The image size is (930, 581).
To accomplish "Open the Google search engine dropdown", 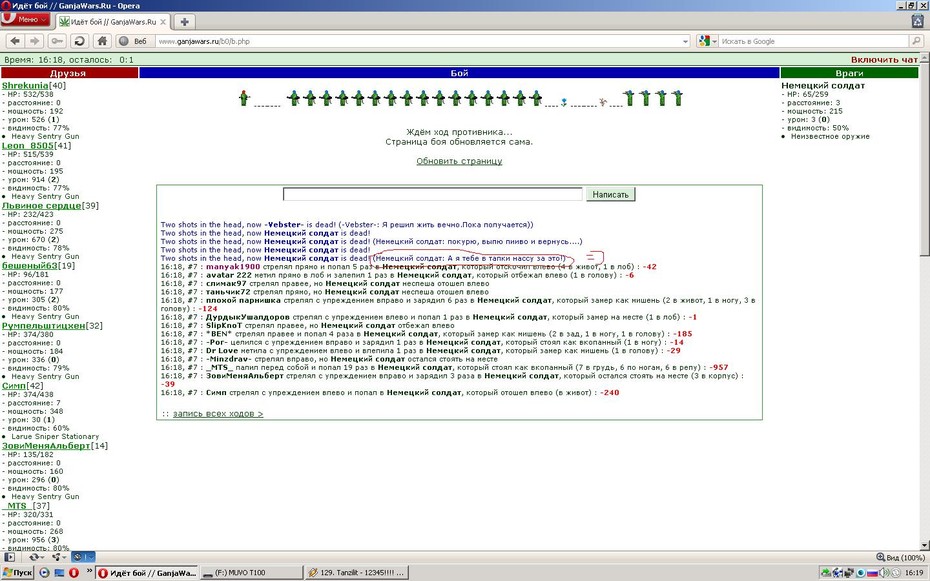I will (x=708, y=41).
